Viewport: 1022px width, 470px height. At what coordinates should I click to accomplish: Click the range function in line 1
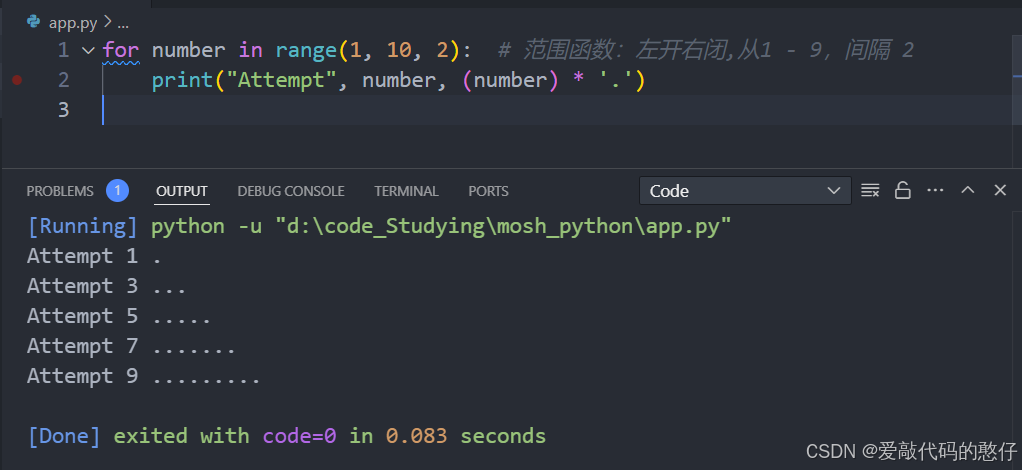[x=306, y=50]
